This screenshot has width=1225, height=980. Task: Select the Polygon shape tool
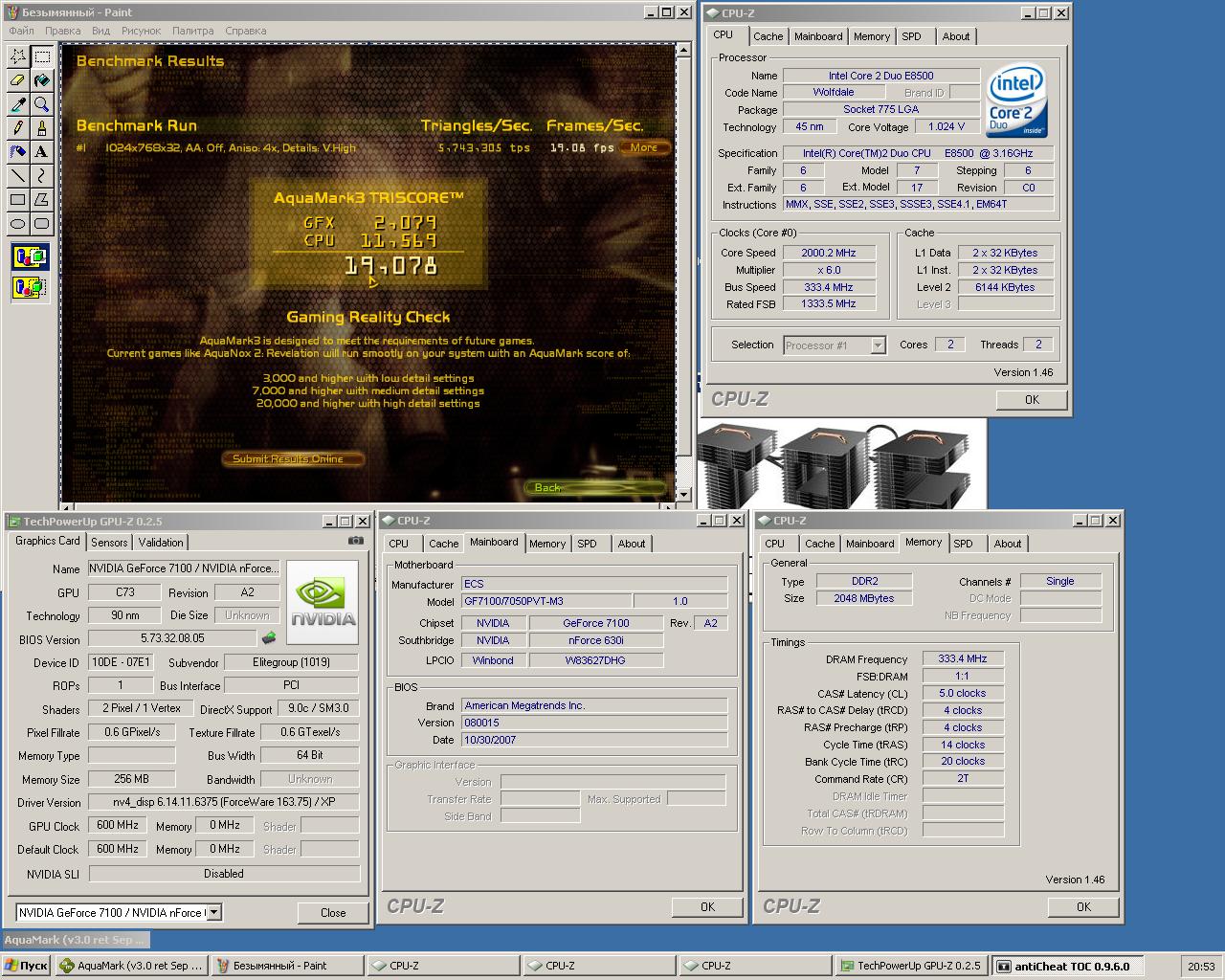41,200
